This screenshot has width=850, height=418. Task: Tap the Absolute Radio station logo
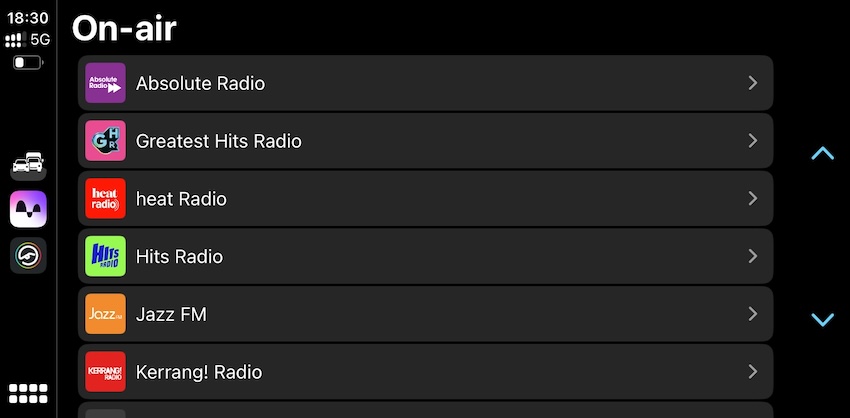click(105, 83)
